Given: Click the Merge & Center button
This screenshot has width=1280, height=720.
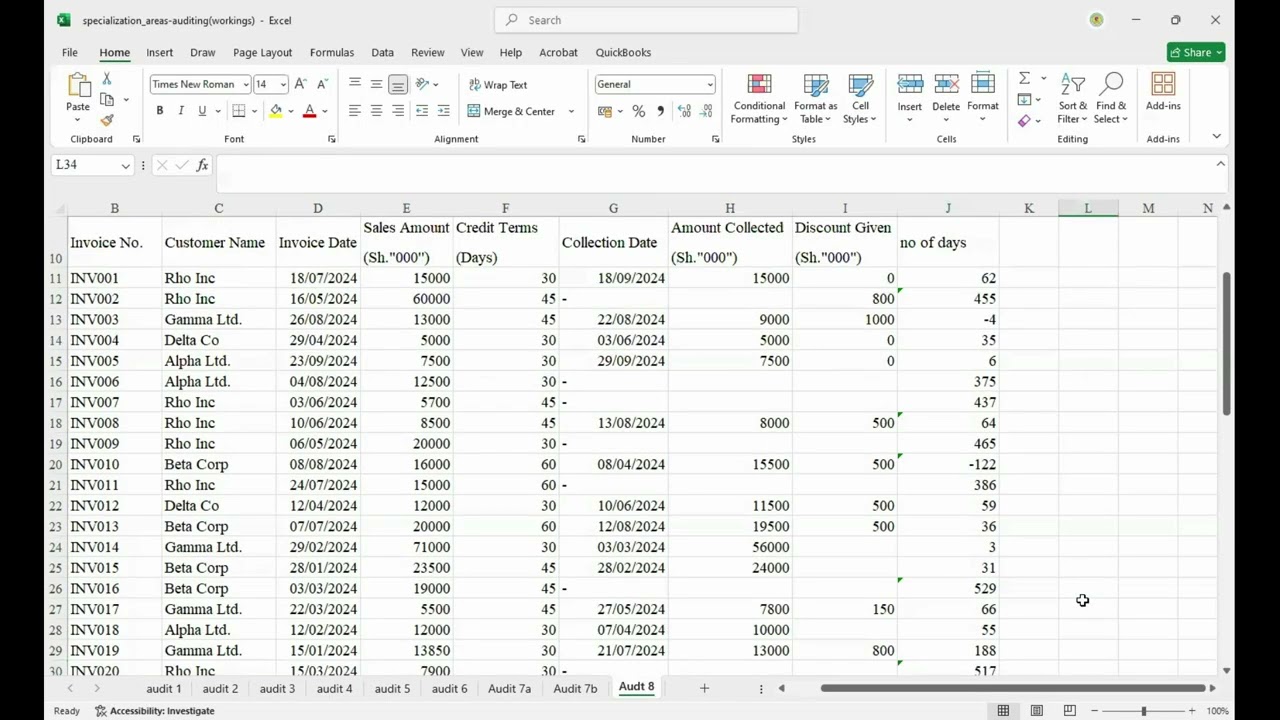Looking at the screenshot, I should pyautogui.click(x=511, y=111).
